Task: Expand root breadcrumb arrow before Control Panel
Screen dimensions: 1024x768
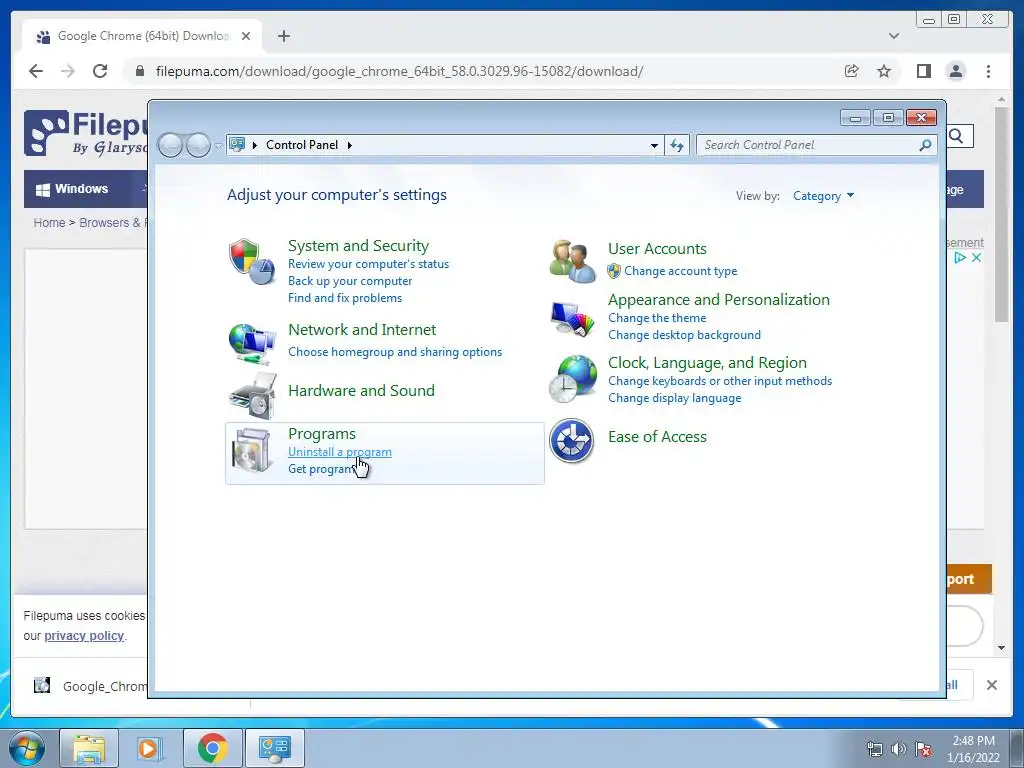Action: (x=255, y=145)
